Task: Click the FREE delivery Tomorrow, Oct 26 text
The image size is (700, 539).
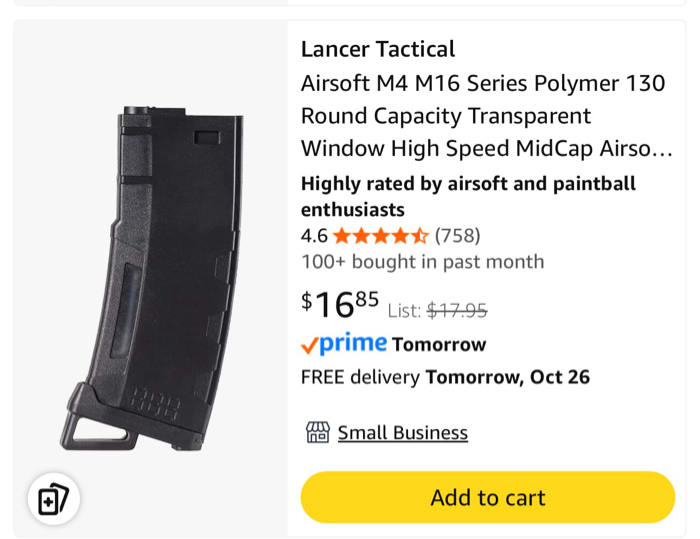Action: click(445, 377)
